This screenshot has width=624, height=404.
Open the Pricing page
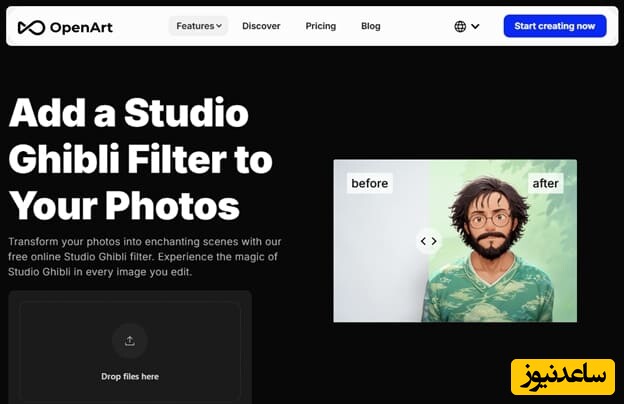tap(321, 26)
